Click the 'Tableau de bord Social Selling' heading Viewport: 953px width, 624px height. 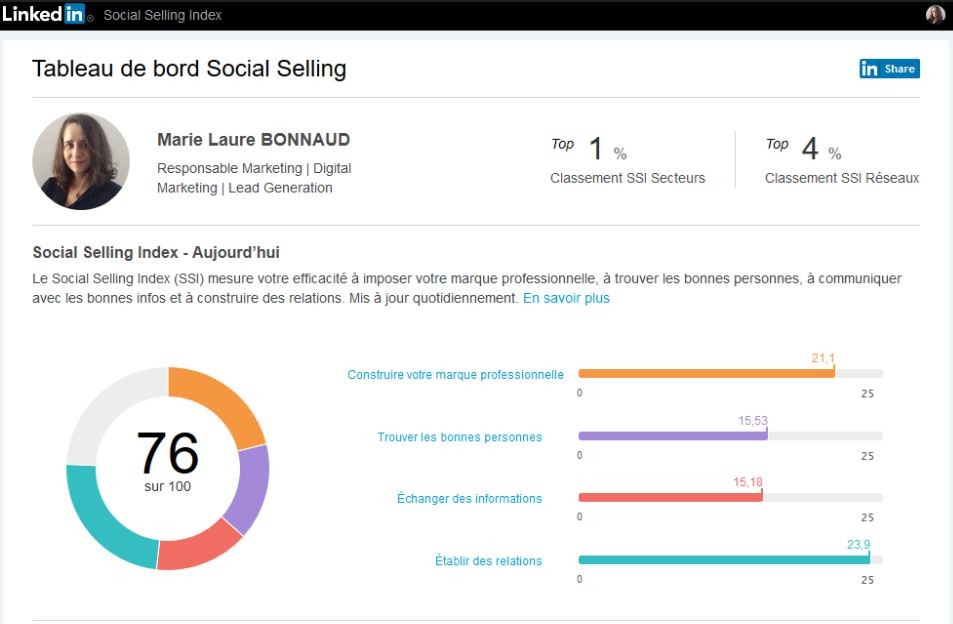tap(189, 69)
